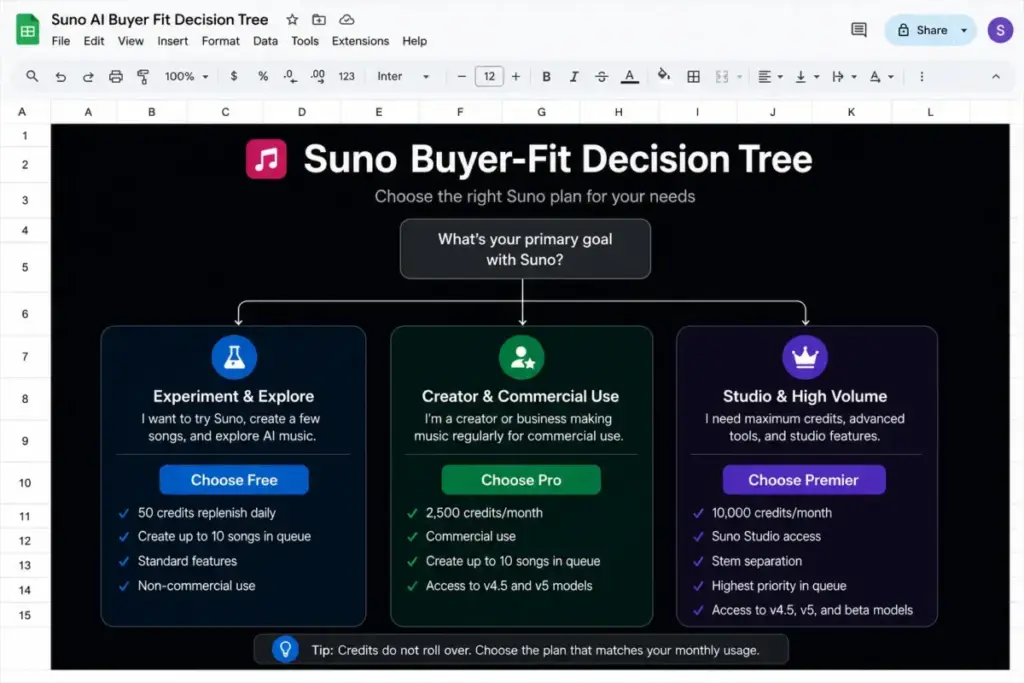Select row 10 header
1024x683 pixels.
(25, 483)
